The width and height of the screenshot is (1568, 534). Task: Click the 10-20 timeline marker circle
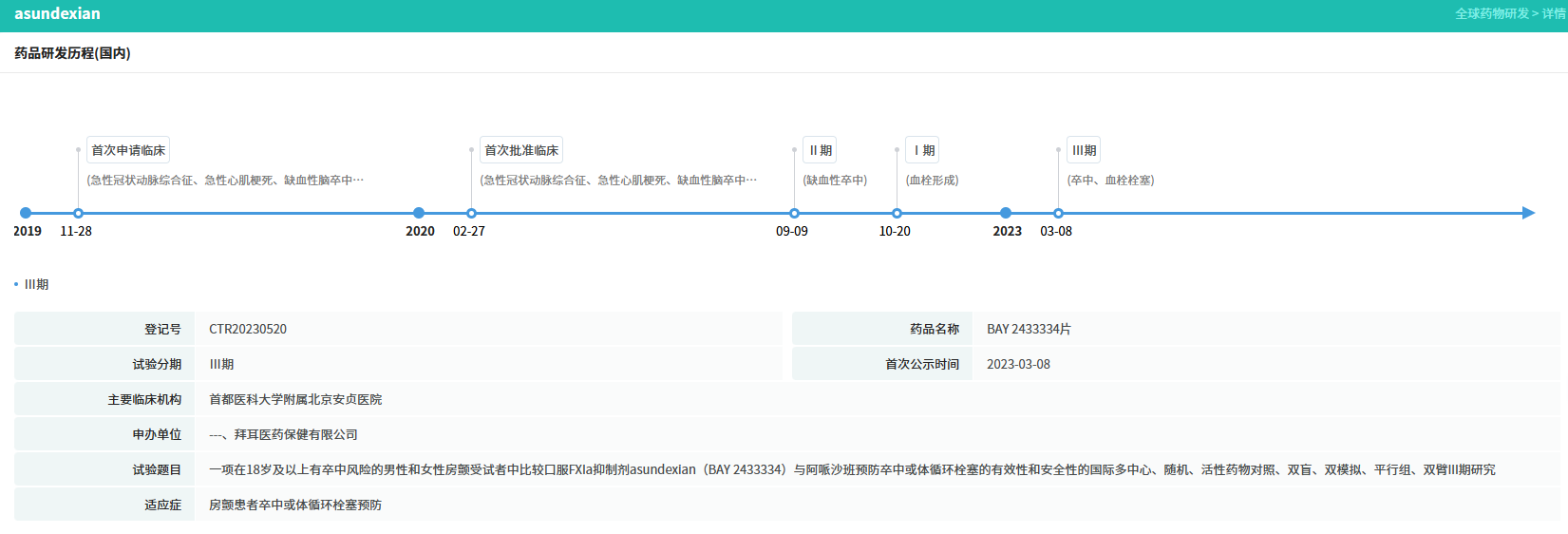(x=897, y=214)
